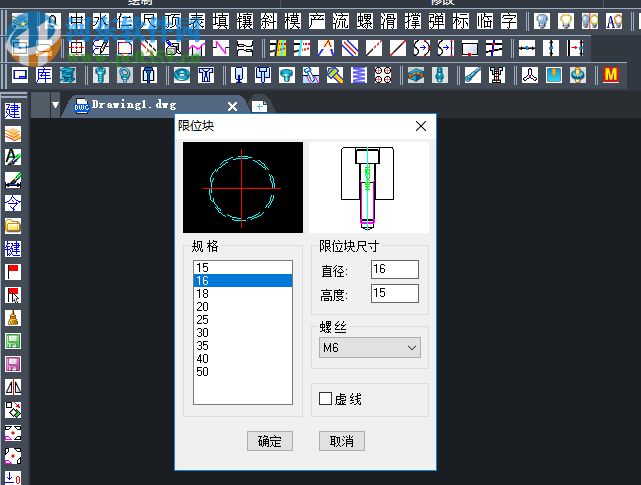Select 50 in the 规格 list

243,372
